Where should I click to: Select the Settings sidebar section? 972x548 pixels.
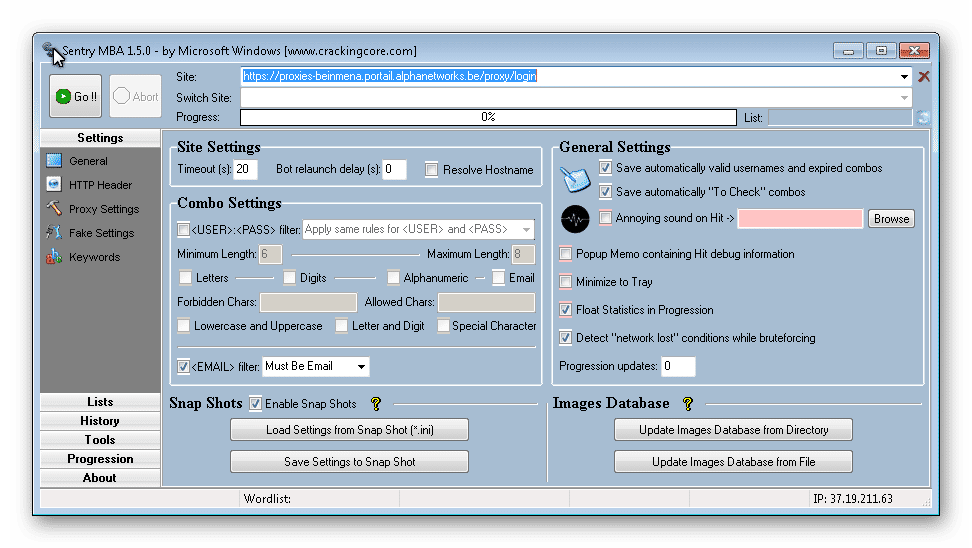tap(100, 138)
